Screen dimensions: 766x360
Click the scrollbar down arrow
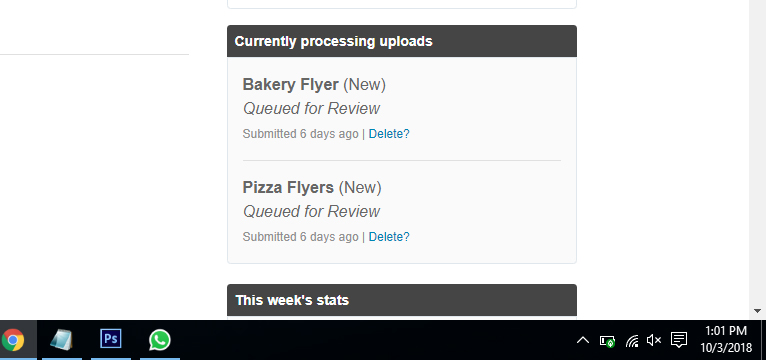[757, 311]
